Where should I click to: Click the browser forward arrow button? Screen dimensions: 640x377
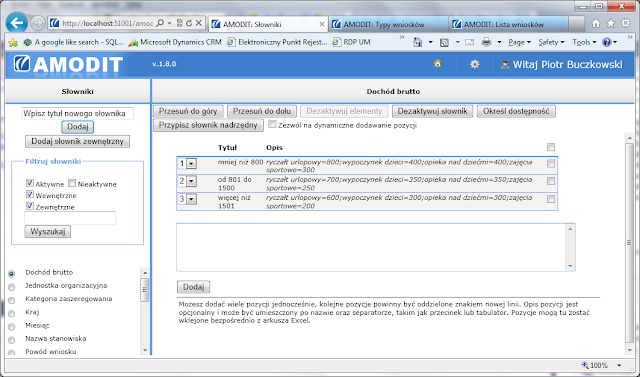(x=38, y=23)
